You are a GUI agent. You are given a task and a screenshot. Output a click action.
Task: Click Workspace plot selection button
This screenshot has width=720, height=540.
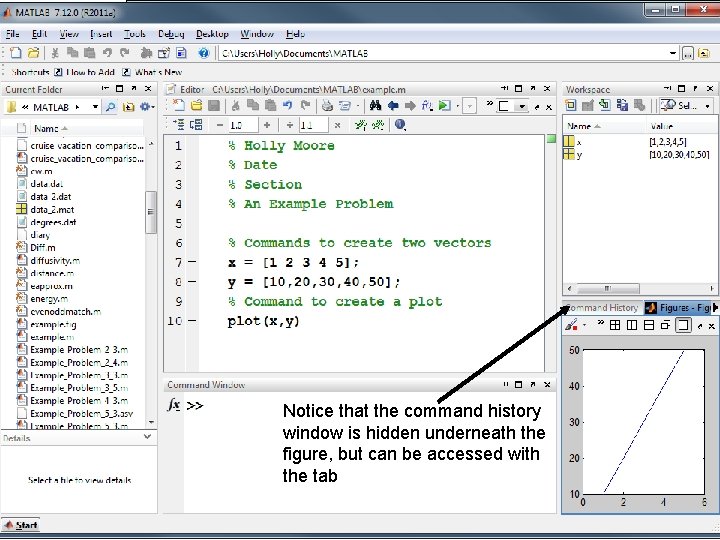click(x=686, y=106)
